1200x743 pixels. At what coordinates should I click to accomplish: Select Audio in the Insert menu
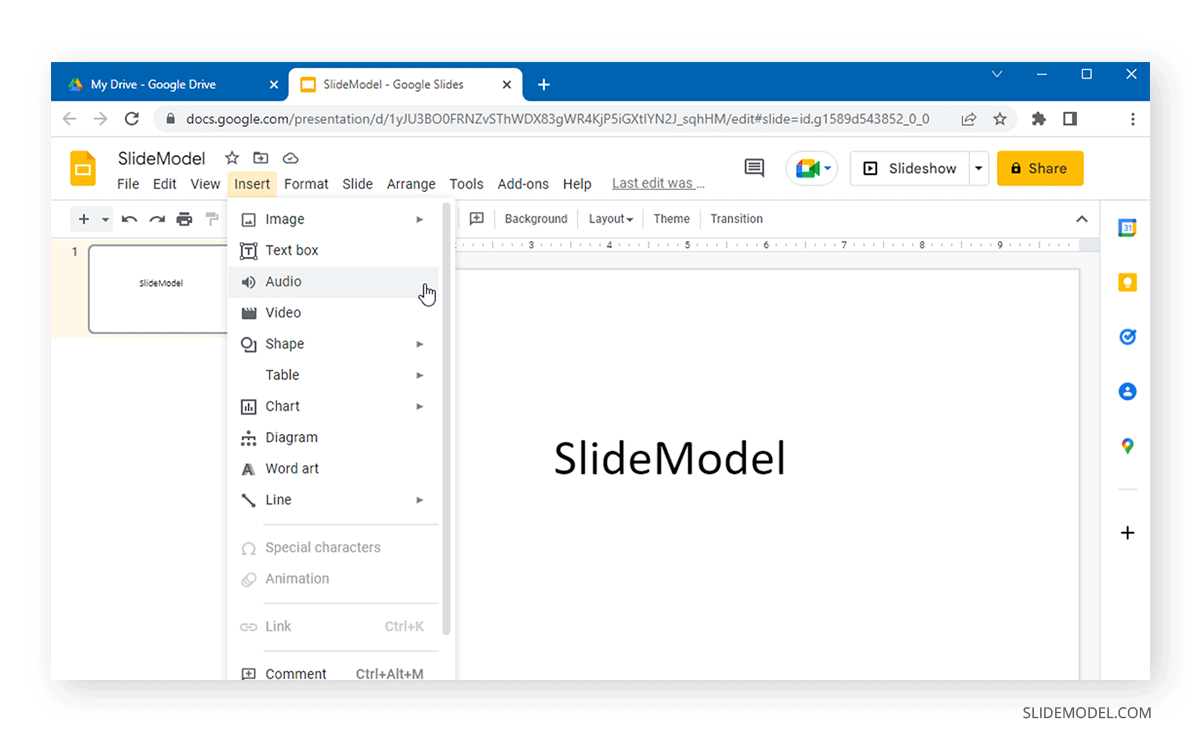334,282
